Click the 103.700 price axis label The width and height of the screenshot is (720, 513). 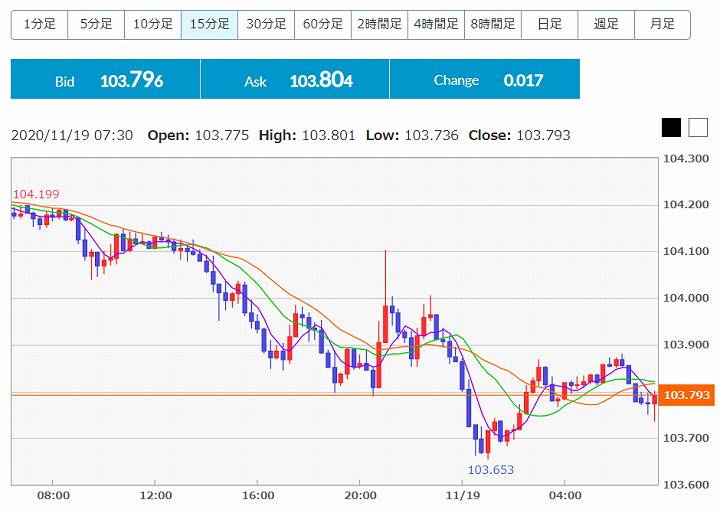(686, 438)
